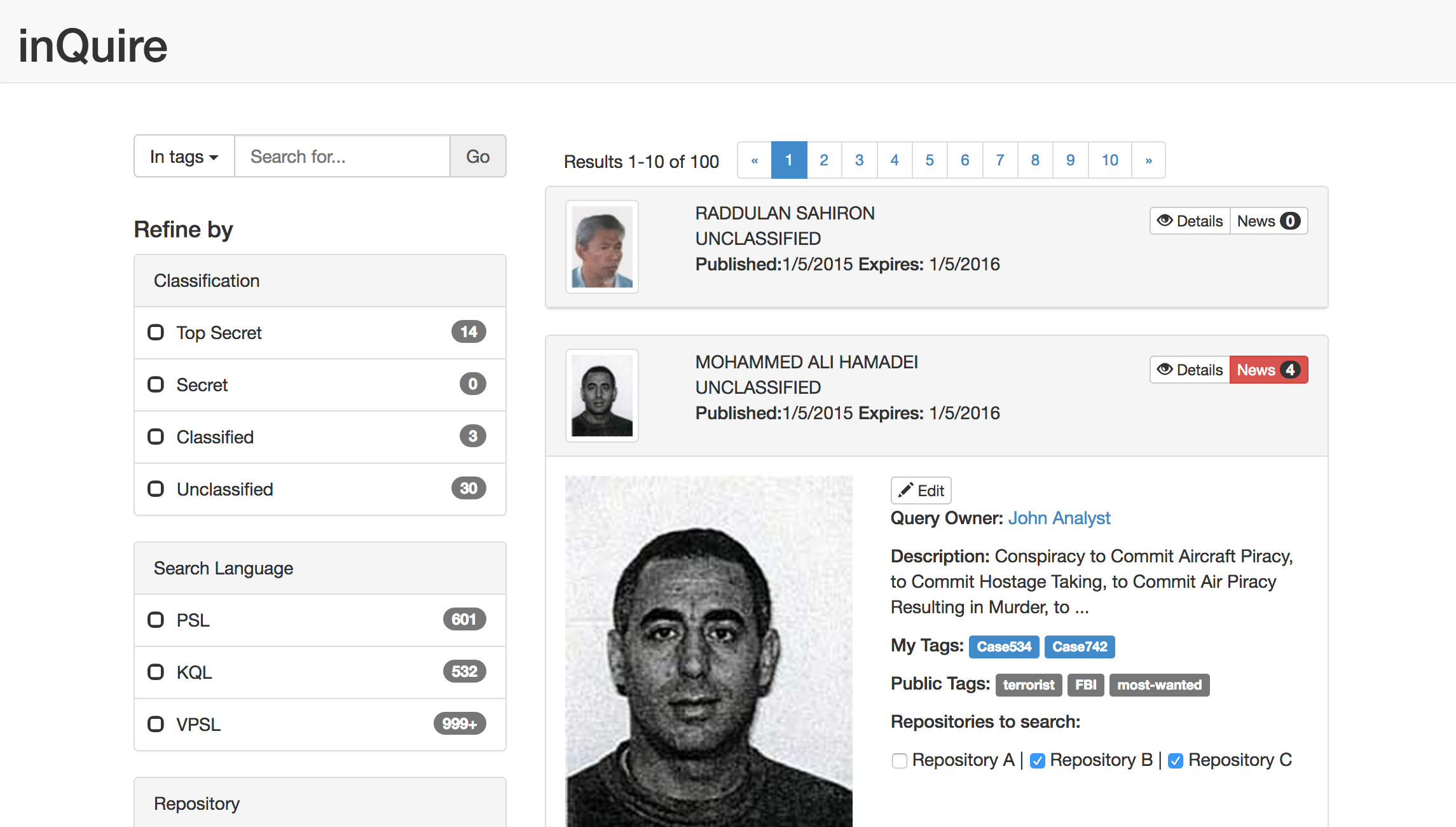
Task: Open John Analyst query owner link
Action: point(1059,518)
